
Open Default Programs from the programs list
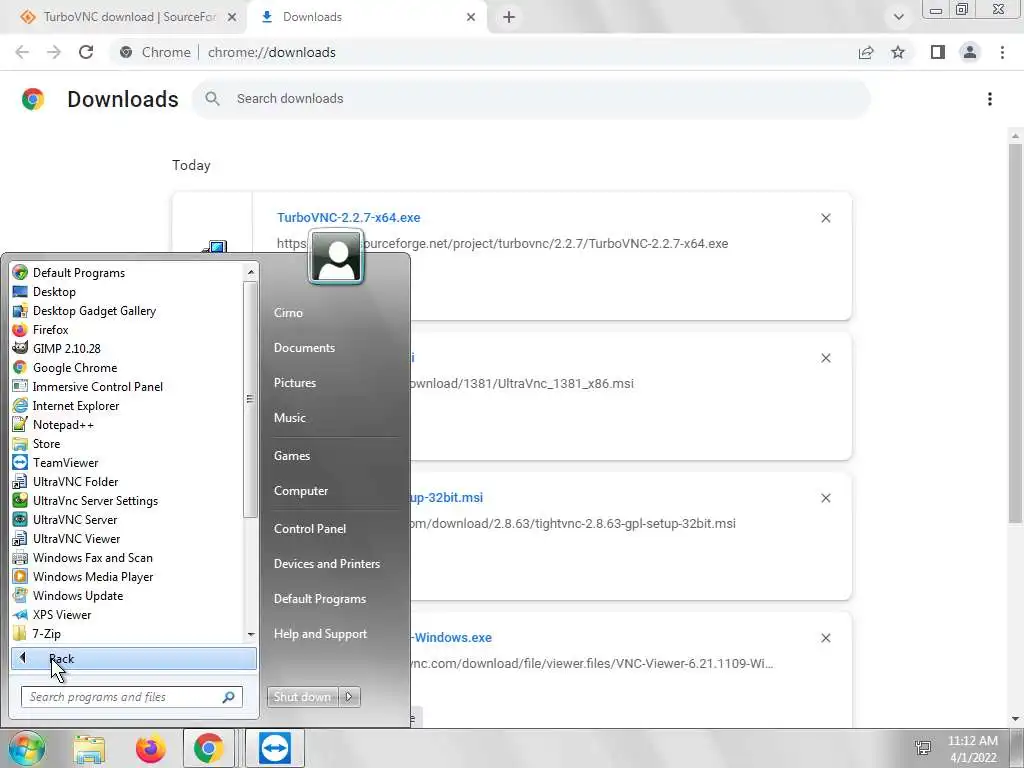(78, 273)
